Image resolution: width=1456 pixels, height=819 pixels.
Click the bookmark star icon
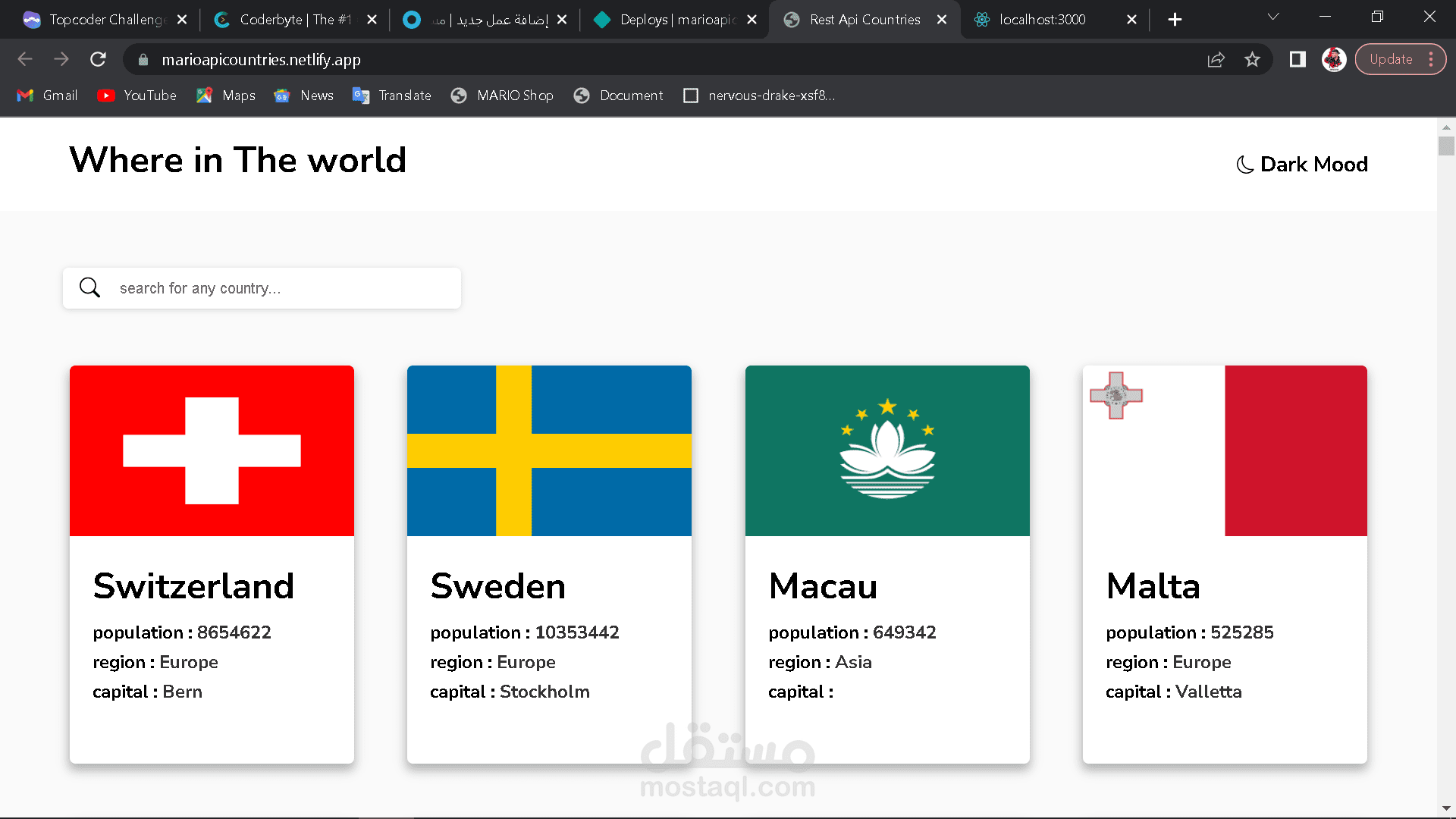[1252, 59]
